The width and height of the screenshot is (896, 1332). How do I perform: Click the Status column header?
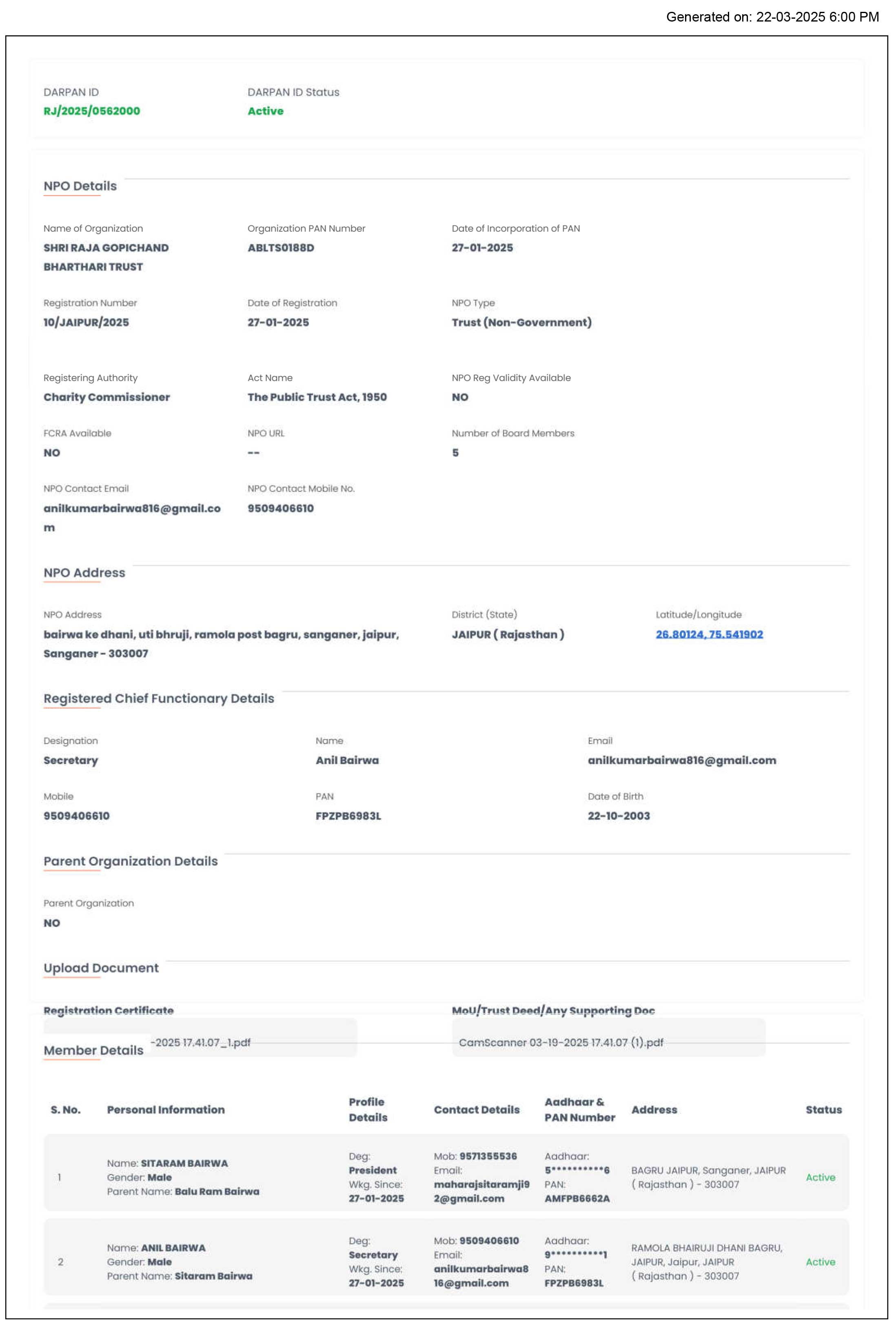[823, 1109]
